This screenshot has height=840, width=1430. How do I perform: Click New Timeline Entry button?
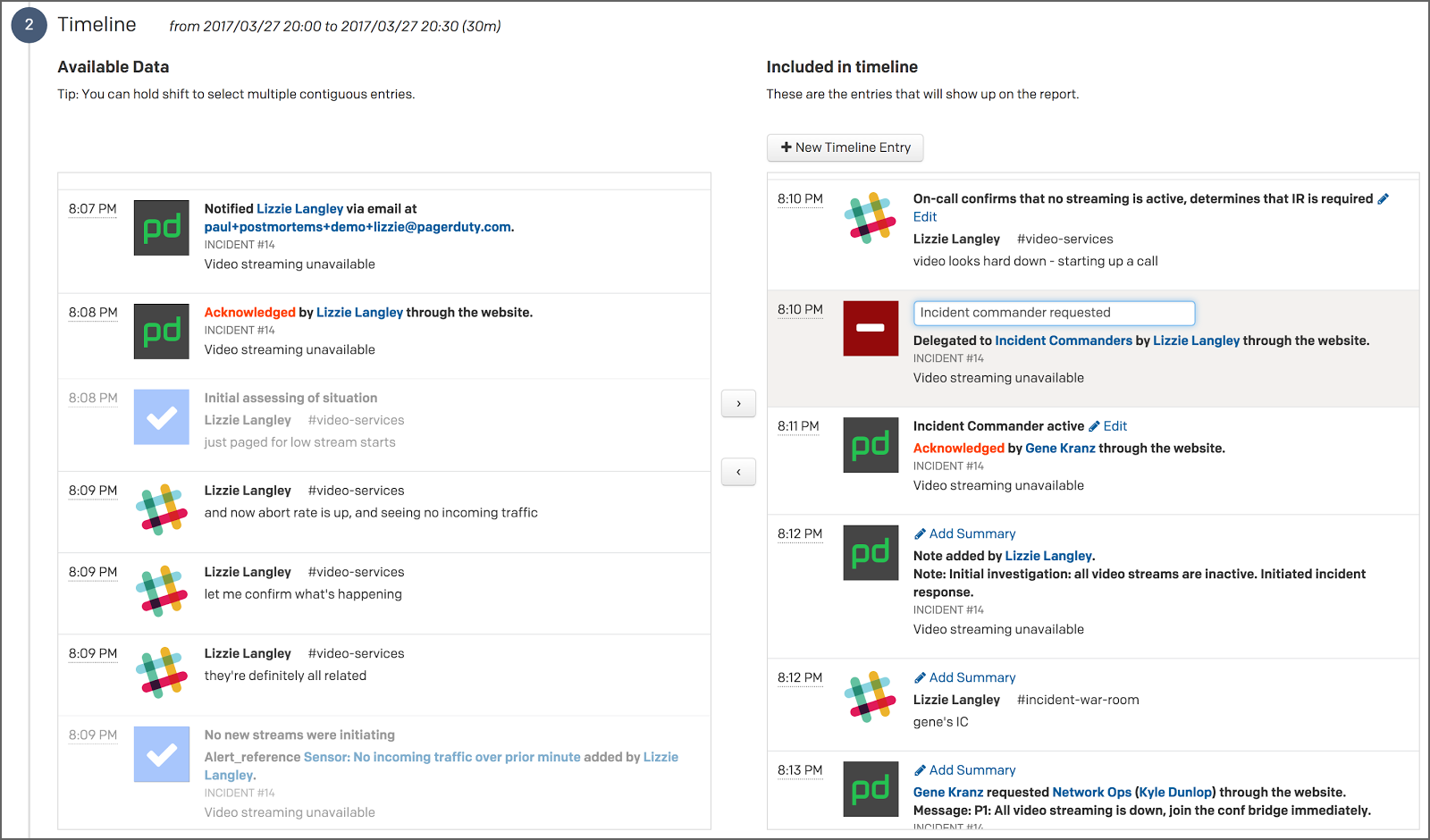[x=845, y=147]
